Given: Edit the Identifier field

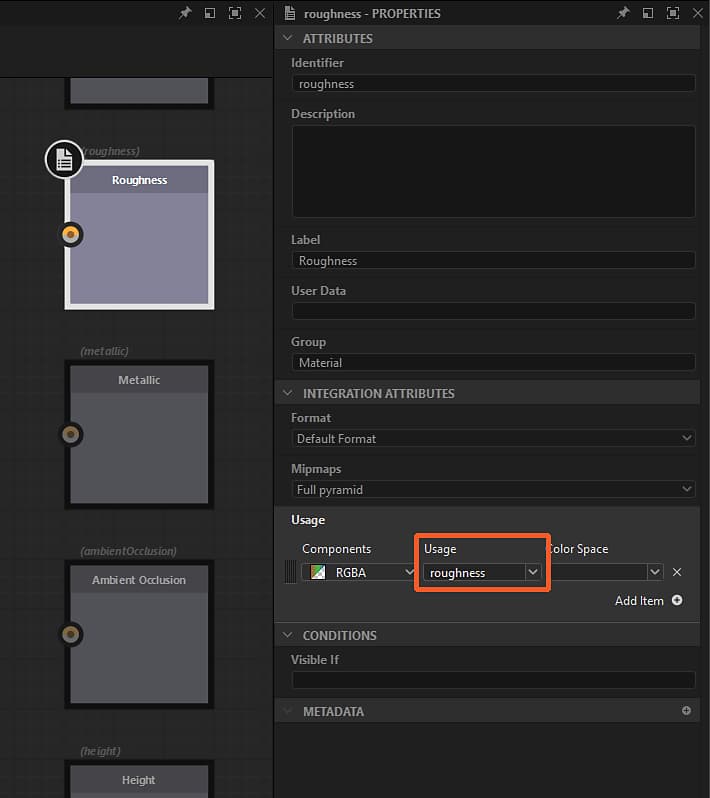Looking at the screenshot, I should pyautogui.click(x=493, y=83).
